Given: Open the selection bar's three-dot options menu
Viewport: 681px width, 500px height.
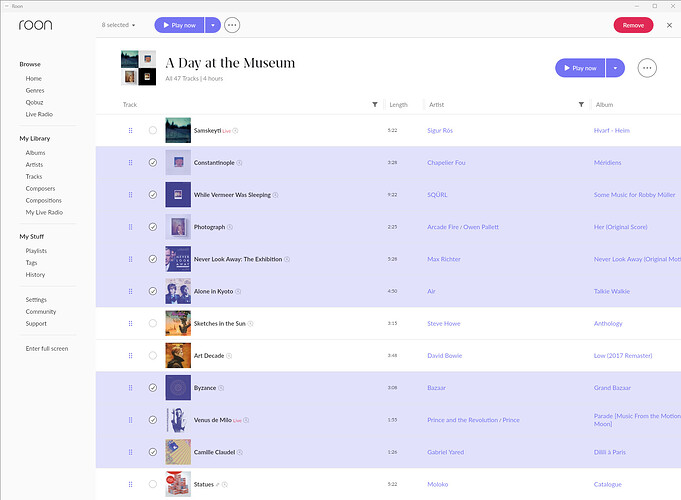Looking at the screenshot, I should coord(232,25).
